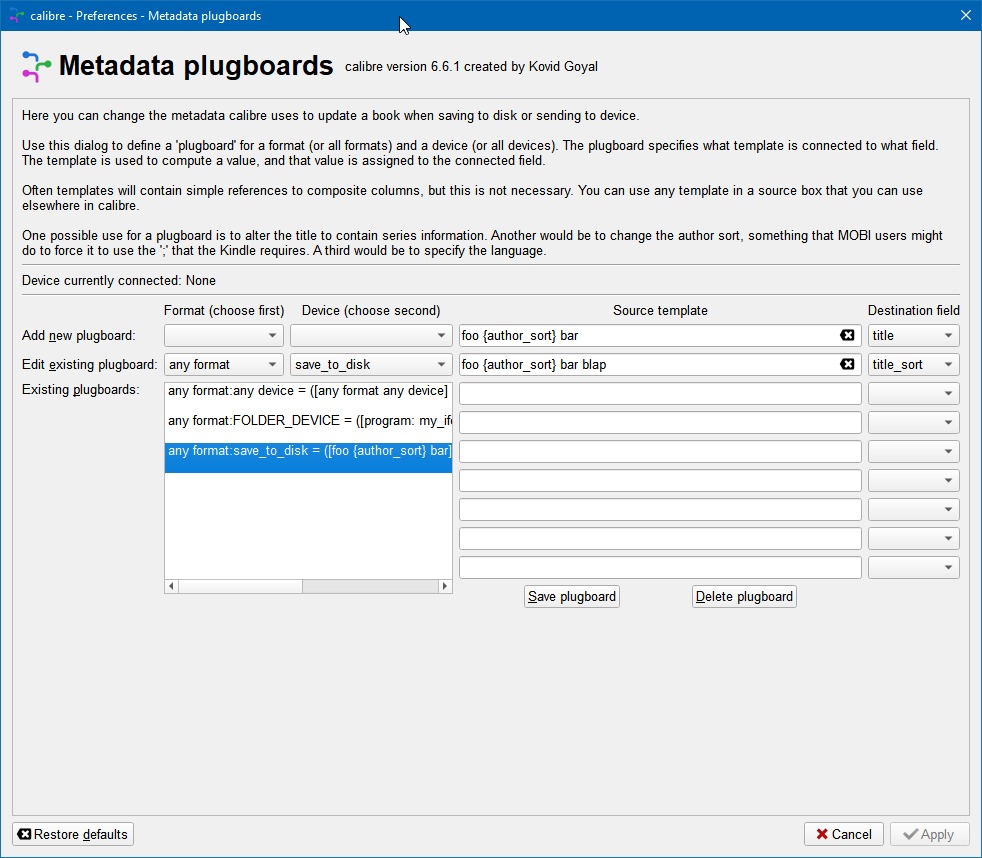The width and height of the screenshot is (982, 858).
Task: Change the title destination field dropdown
Action: 913,336
